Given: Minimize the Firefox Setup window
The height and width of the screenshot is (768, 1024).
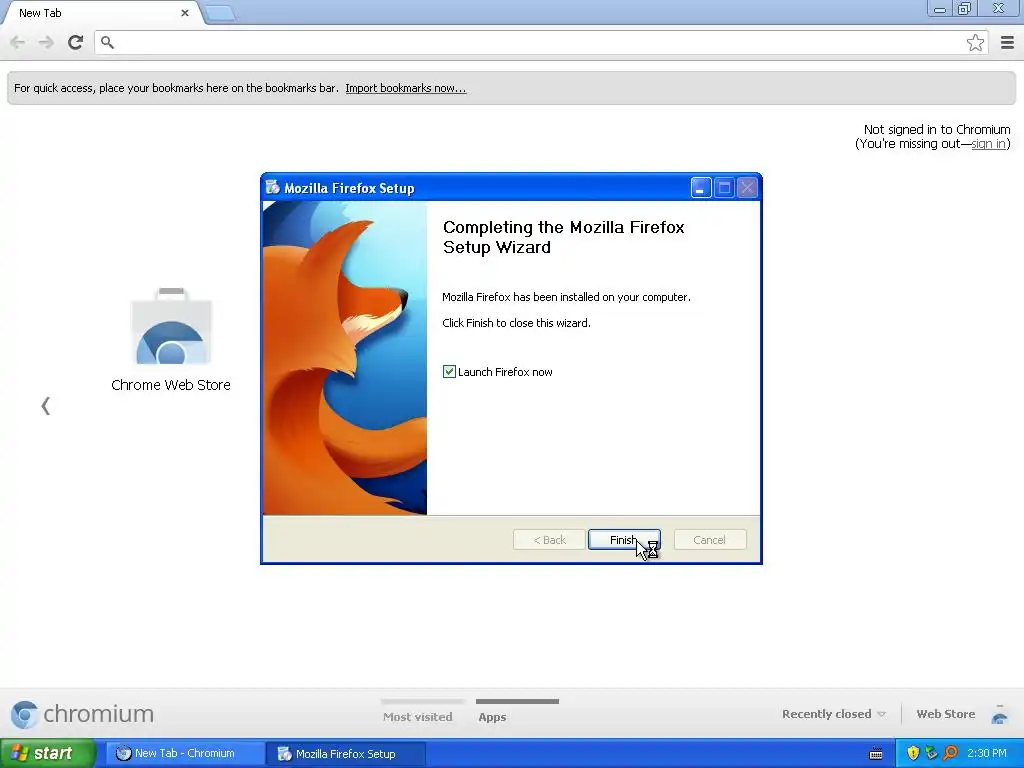Looking at the screenshot, I should [701, 187].
